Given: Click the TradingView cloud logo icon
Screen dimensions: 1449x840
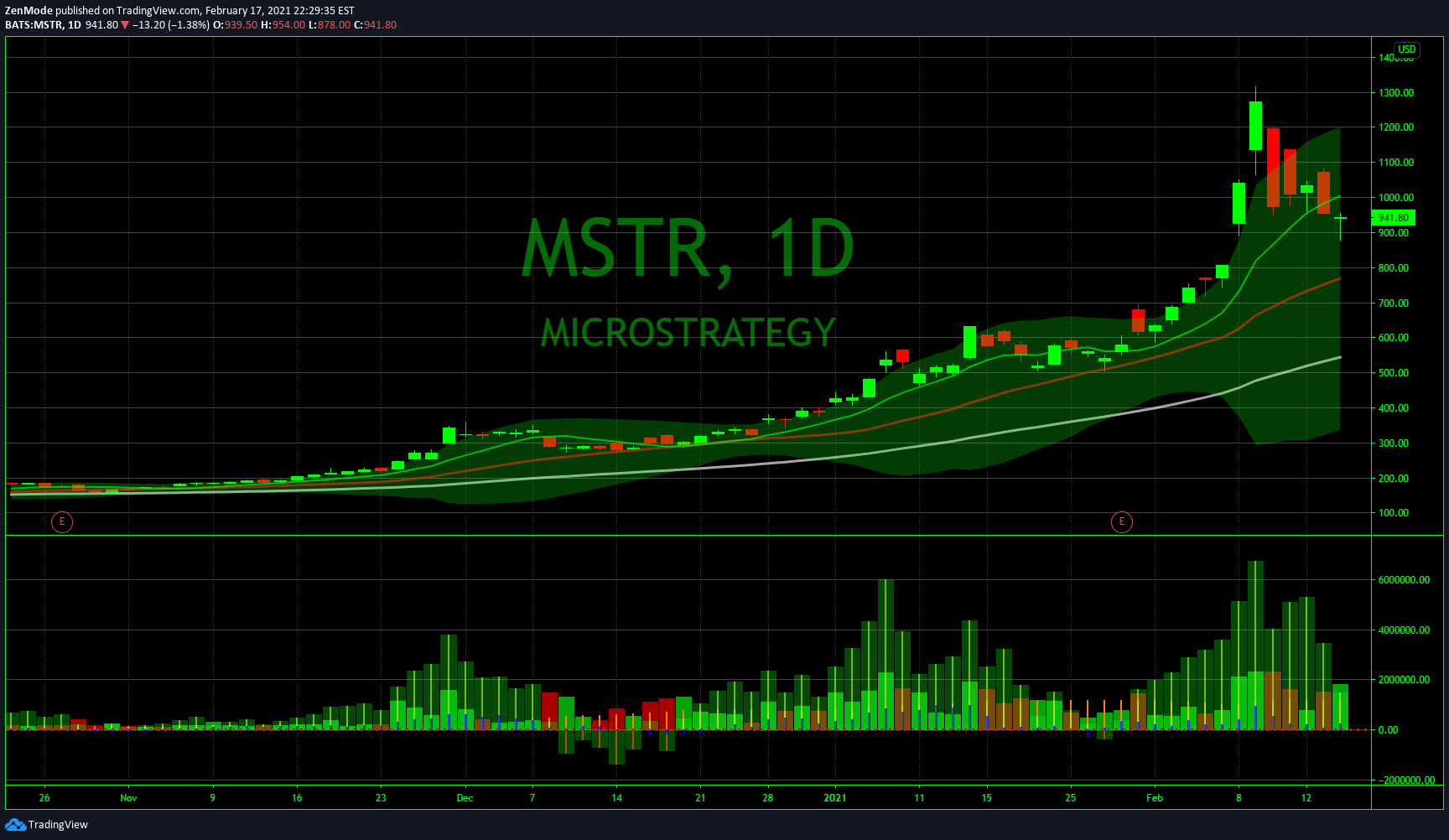Looking at the screenshot, I should (15, 825).
